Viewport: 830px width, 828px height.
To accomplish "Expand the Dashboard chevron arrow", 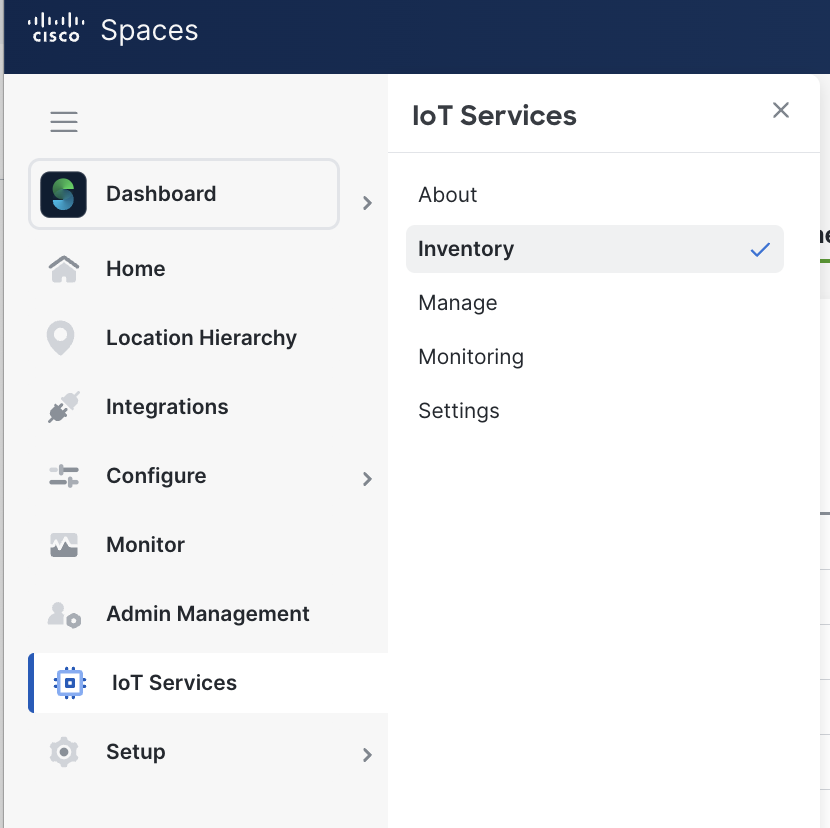I will coord(367,203).
